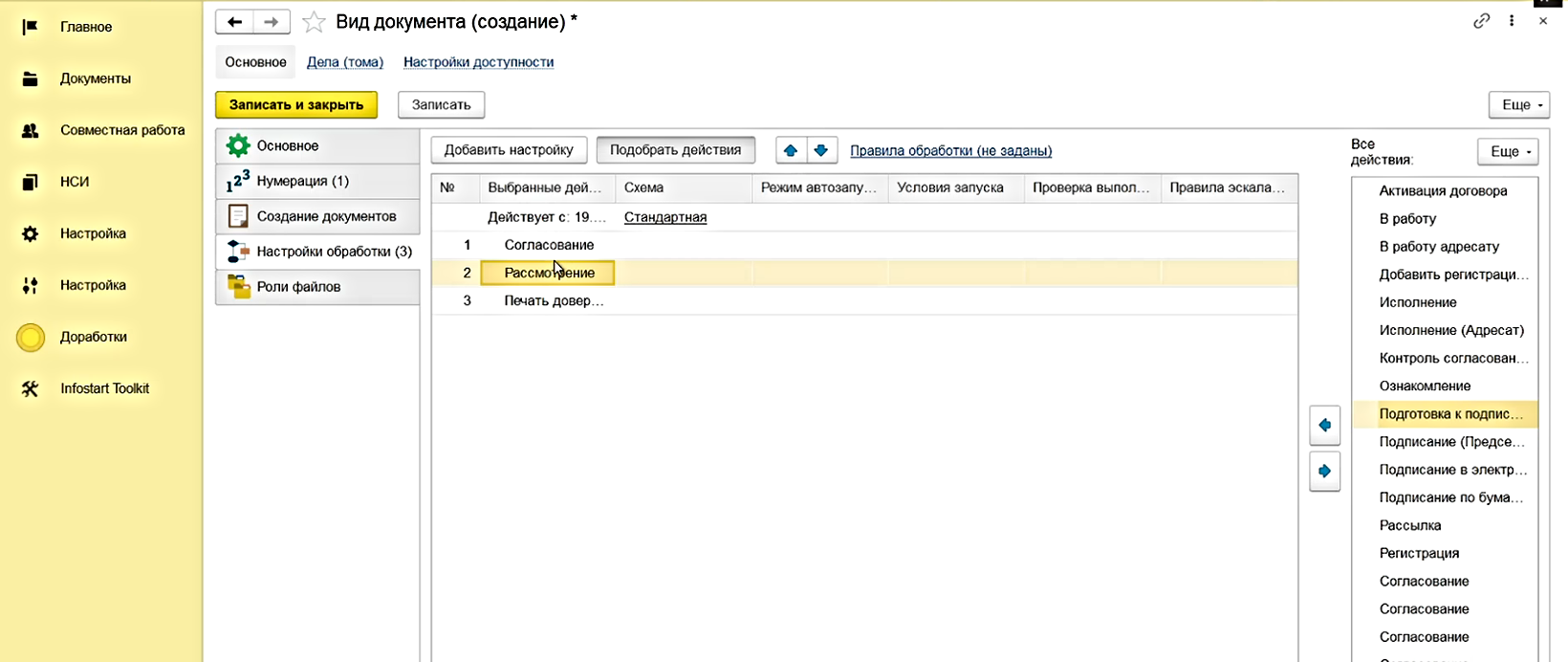
Task: Copy link using the chain icon
Action: (x=1481, y=21)
